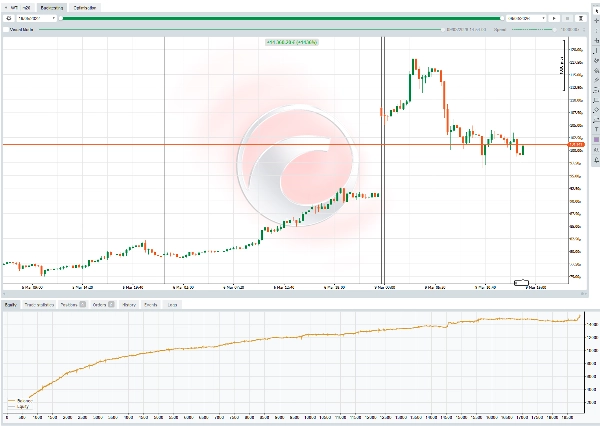Open the Log tab
The width and height of the screenshot is (600, 426).
coord(172,305)
